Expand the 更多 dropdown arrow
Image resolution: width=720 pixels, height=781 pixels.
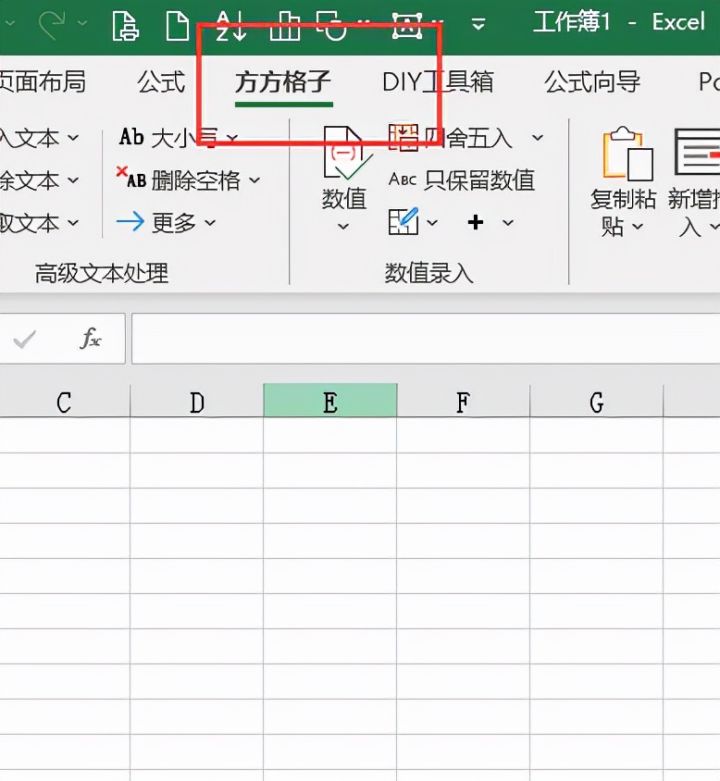(210, 223)
